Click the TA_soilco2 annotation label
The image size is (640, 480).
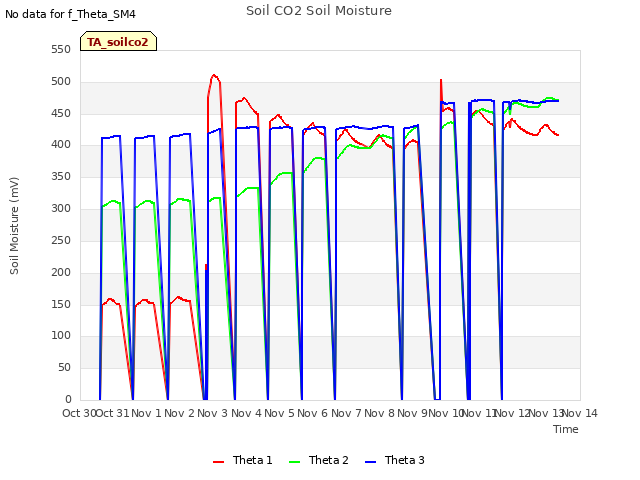(118, 41)
